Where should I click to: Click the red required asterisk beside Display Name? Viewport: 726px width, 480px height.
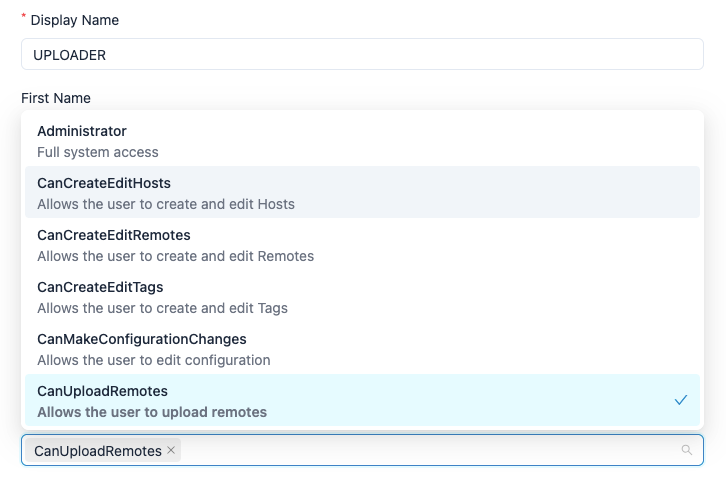point(24,16)
